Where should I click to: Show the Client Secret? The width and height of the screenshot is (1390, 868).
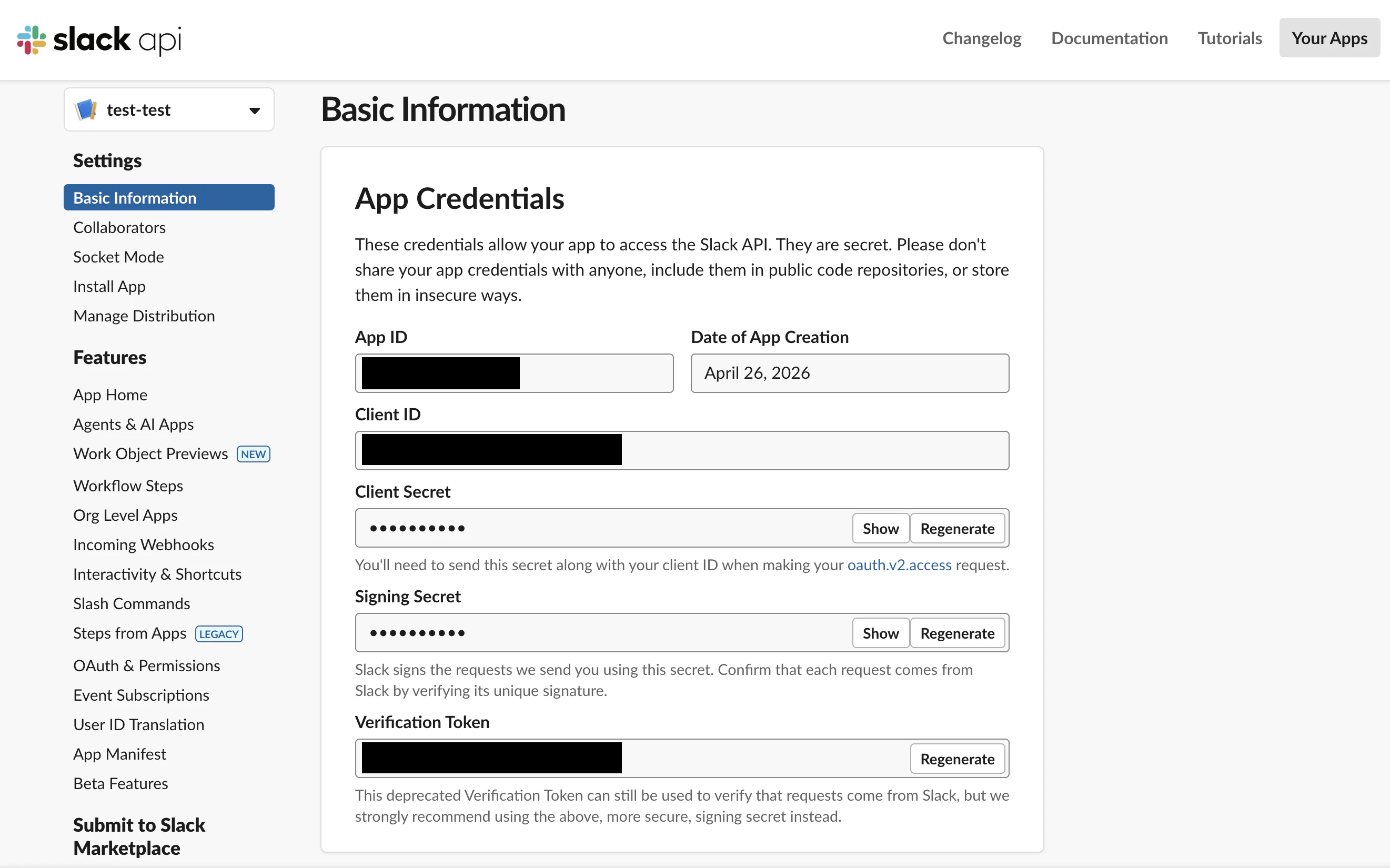coord(880,528)
